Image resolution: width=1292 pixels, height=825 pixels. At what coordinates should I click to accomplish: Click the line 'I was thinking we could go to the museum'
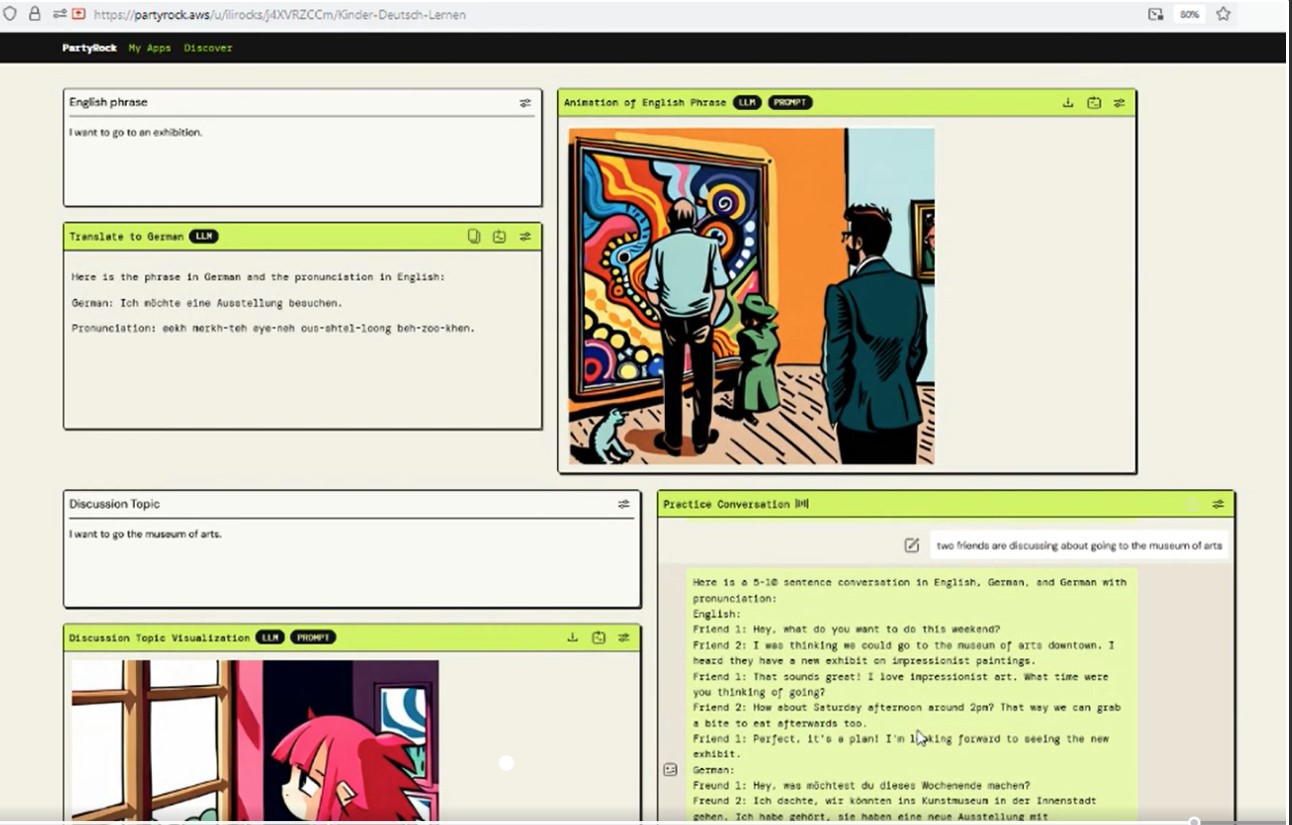[903, 653]
